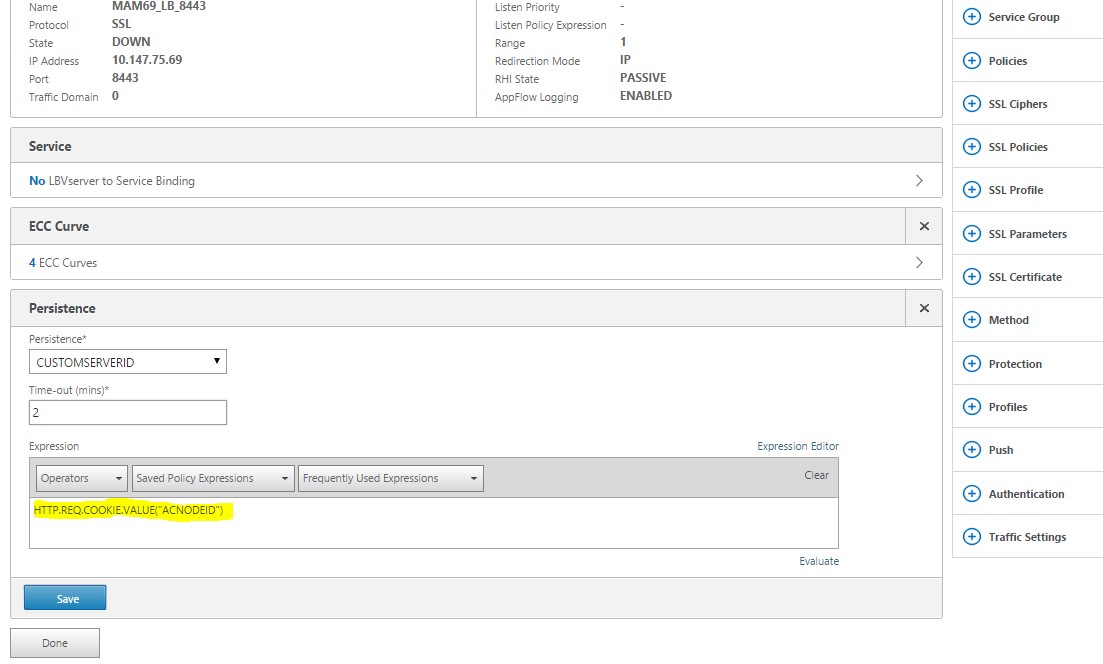This screenshot has width=1103, height=664.
Task: Click the Time-out minutes input field
Action: [127, 412]
